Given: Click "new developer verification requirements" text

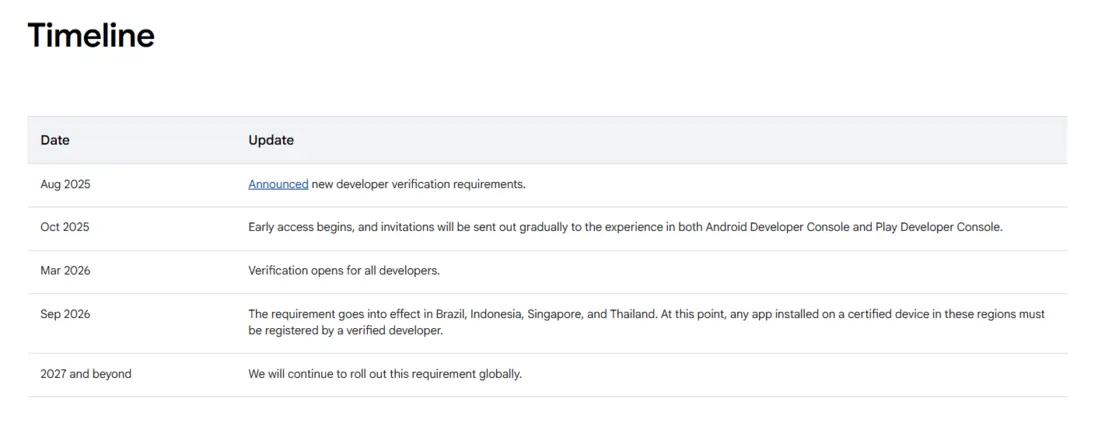Looking at the screenshot, I should (x=418, y=184).
